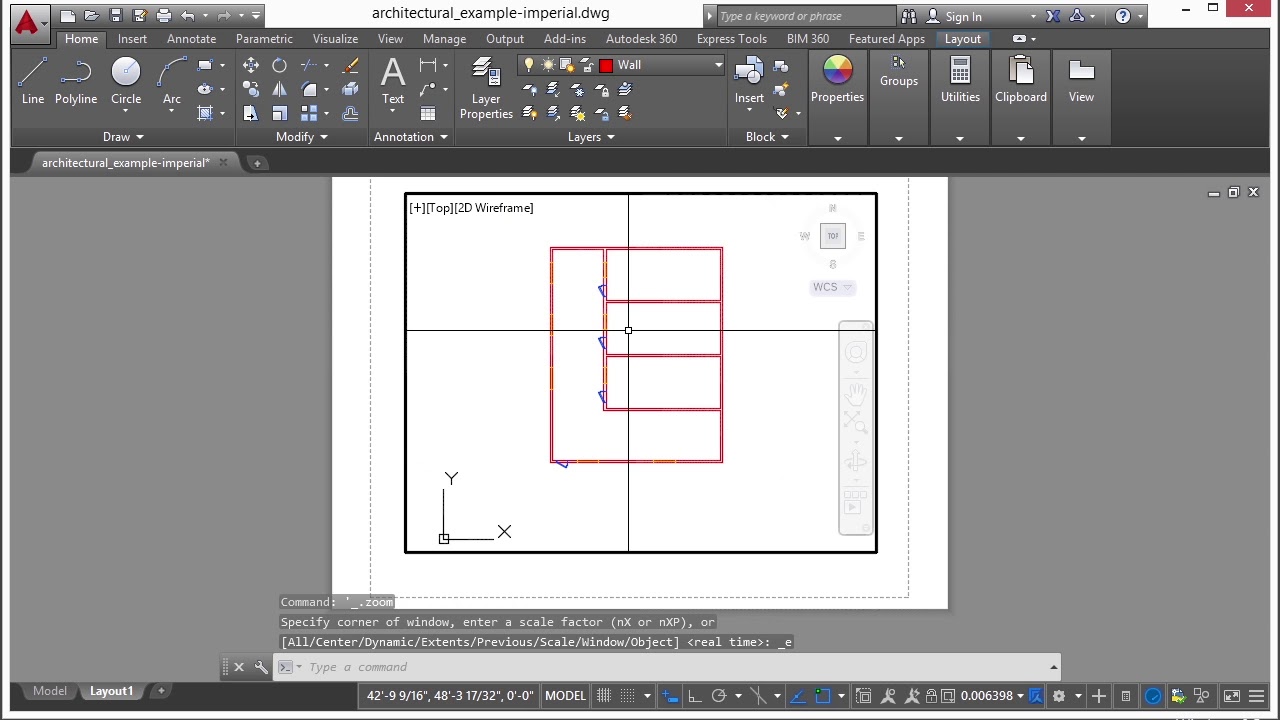Click the Open folder icon in quick access
The width and height of the screenshot is (1280, 720).
[91, 16]
